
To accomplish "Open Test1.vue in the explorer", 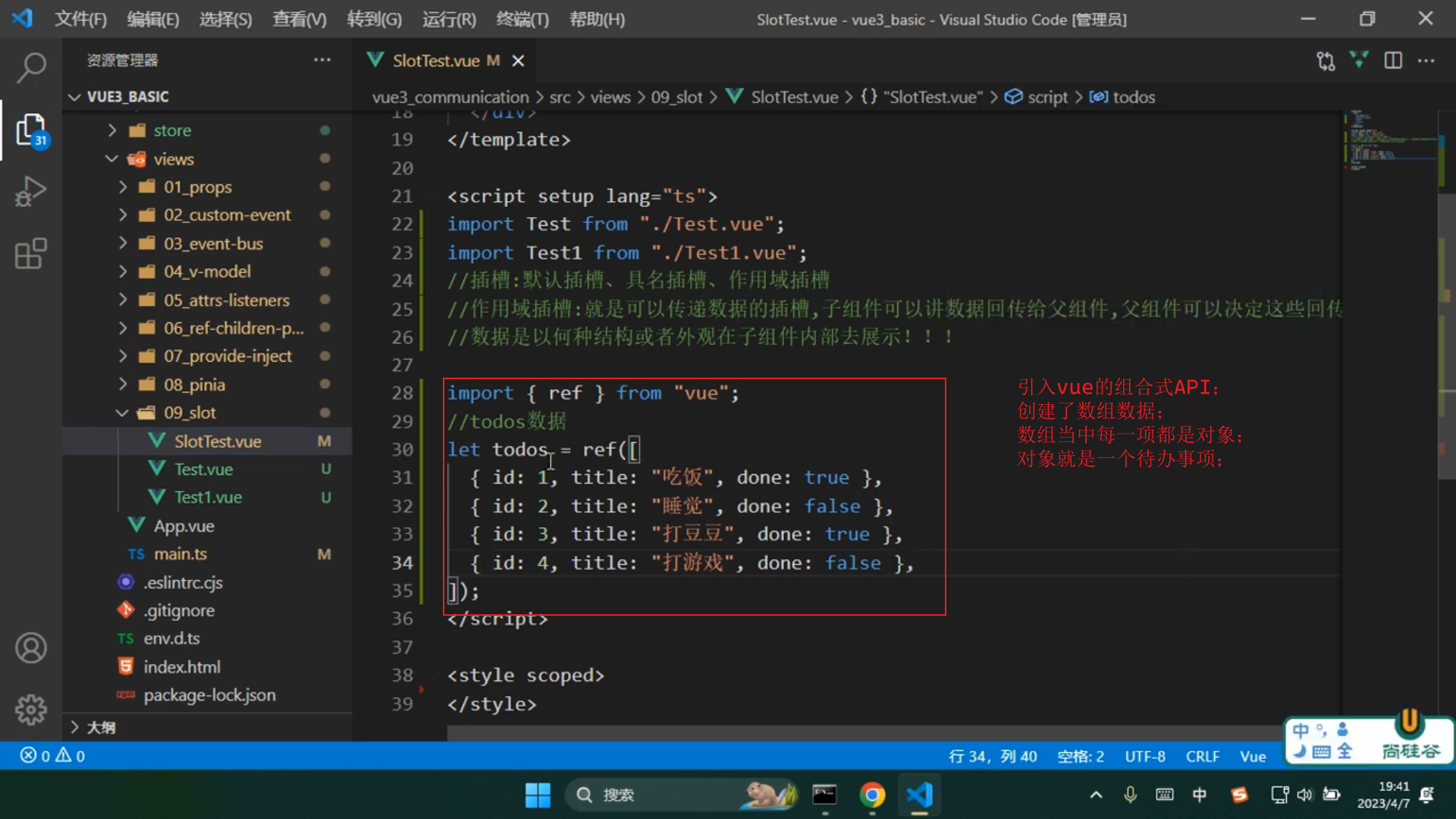I will click(206, 497).
